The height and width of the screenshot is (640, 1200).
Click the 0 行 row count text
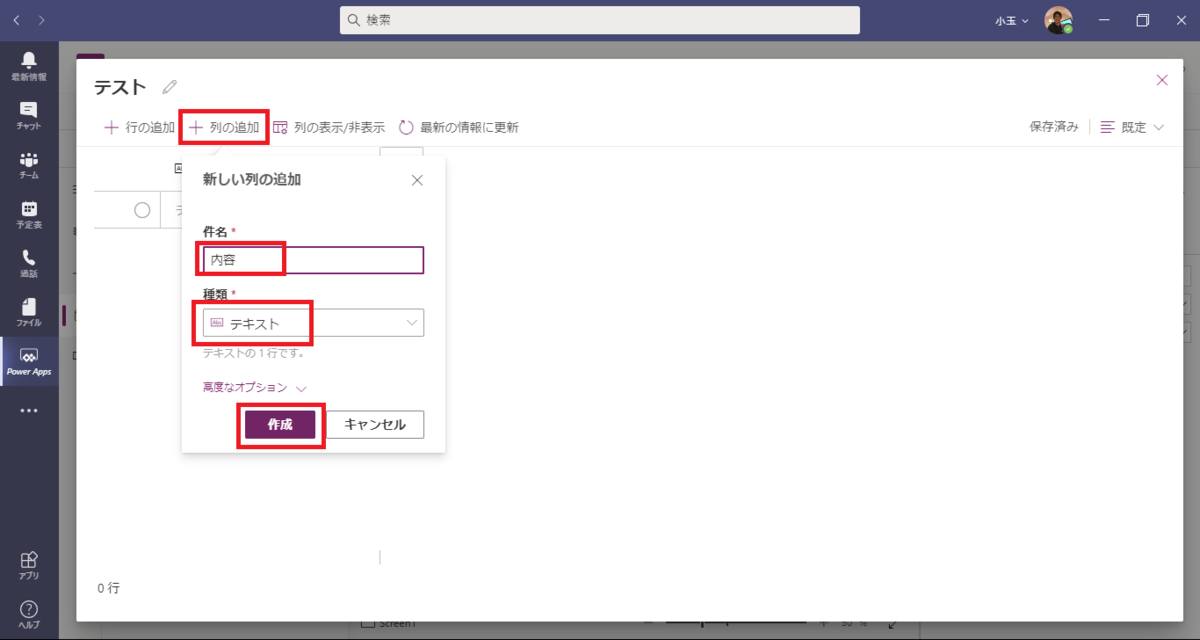(108, 588)
